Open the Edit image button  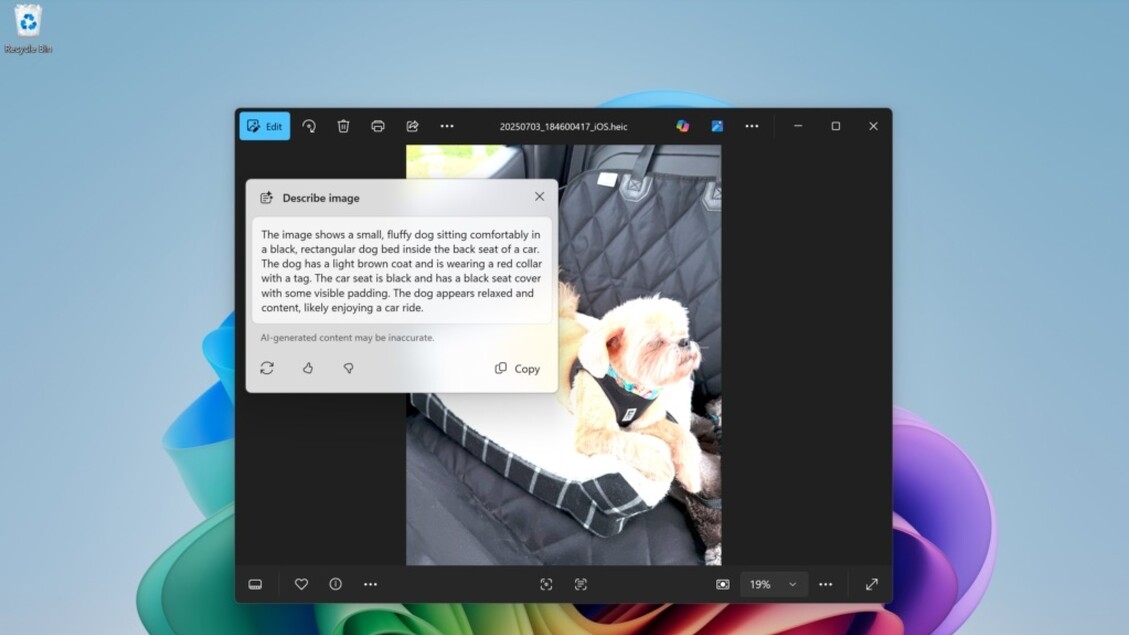[265, 126]
